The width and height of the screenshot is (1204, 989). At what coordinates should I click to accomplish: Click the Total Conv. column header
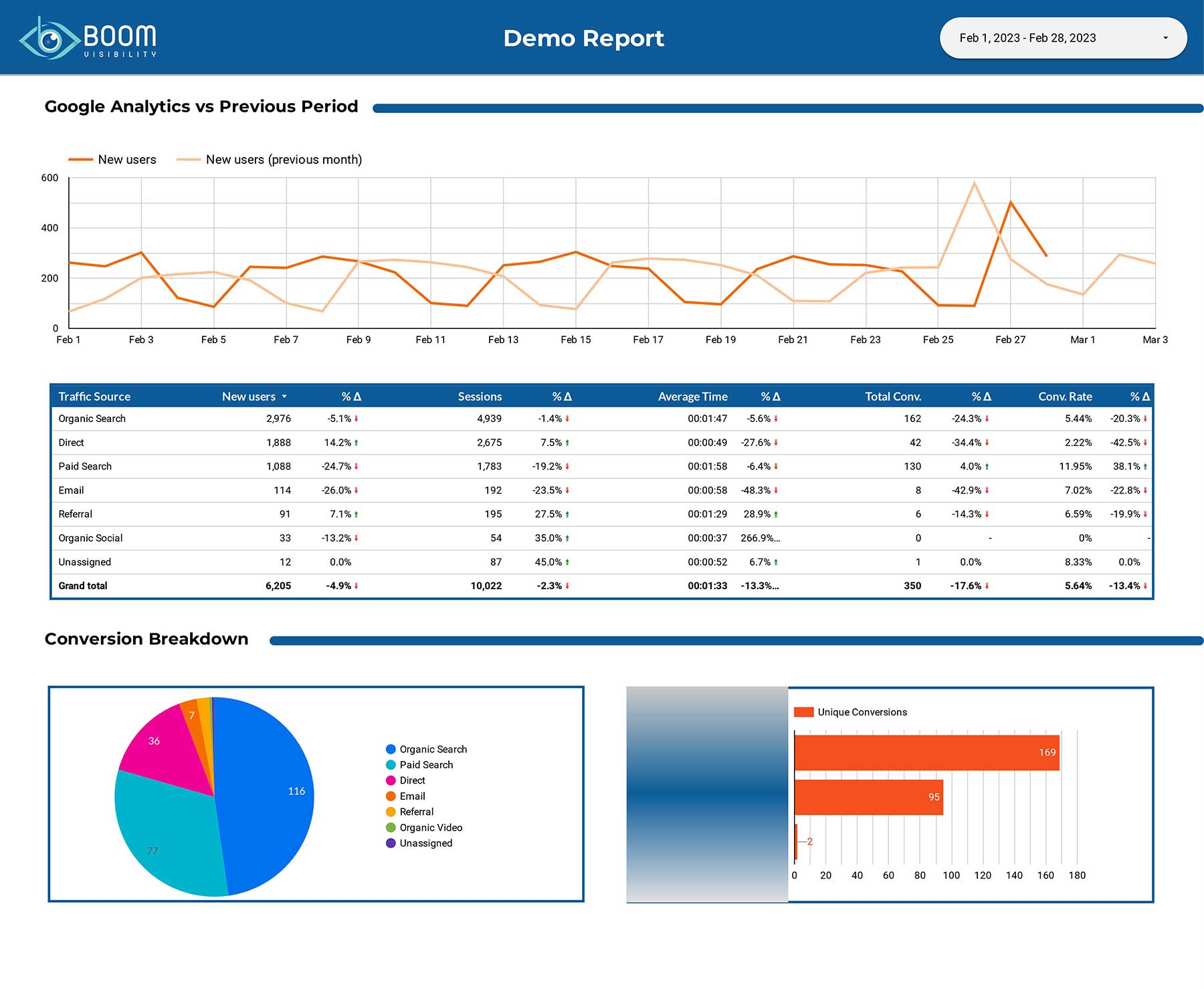[x=893, y=397]
